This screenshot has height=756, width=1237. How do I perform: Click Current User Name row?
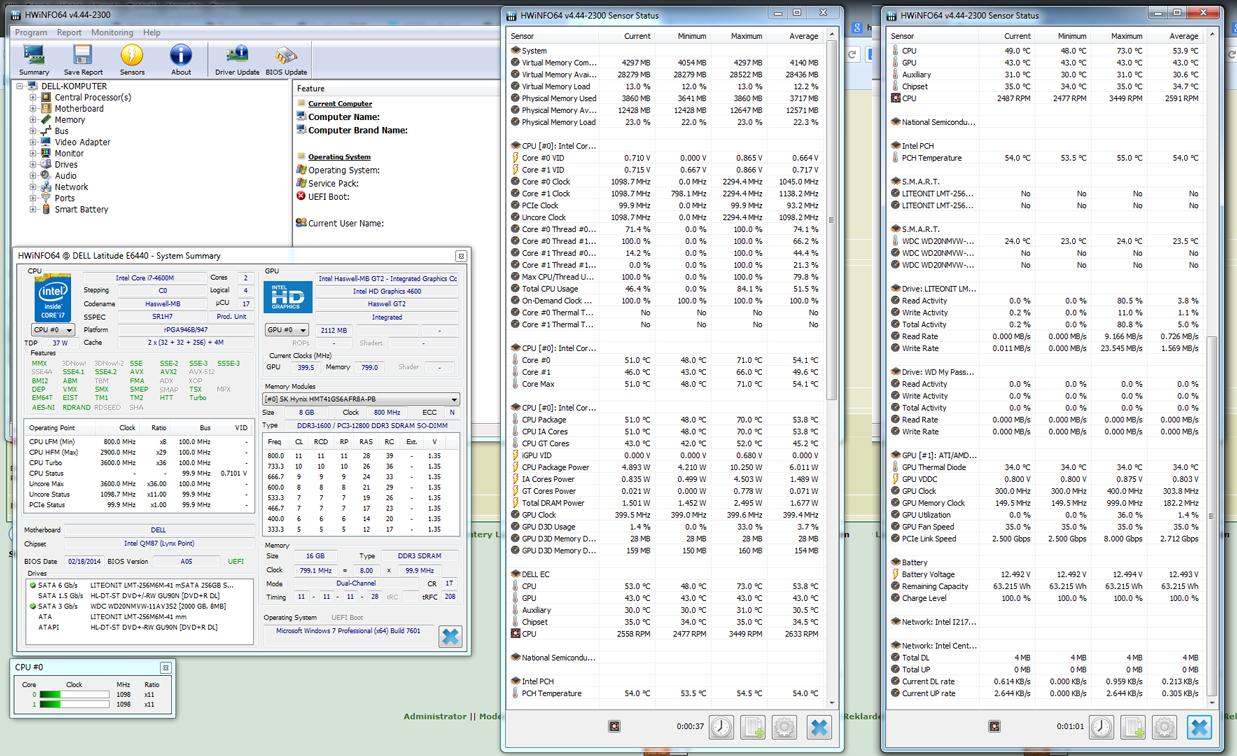(x=338, y=223)
